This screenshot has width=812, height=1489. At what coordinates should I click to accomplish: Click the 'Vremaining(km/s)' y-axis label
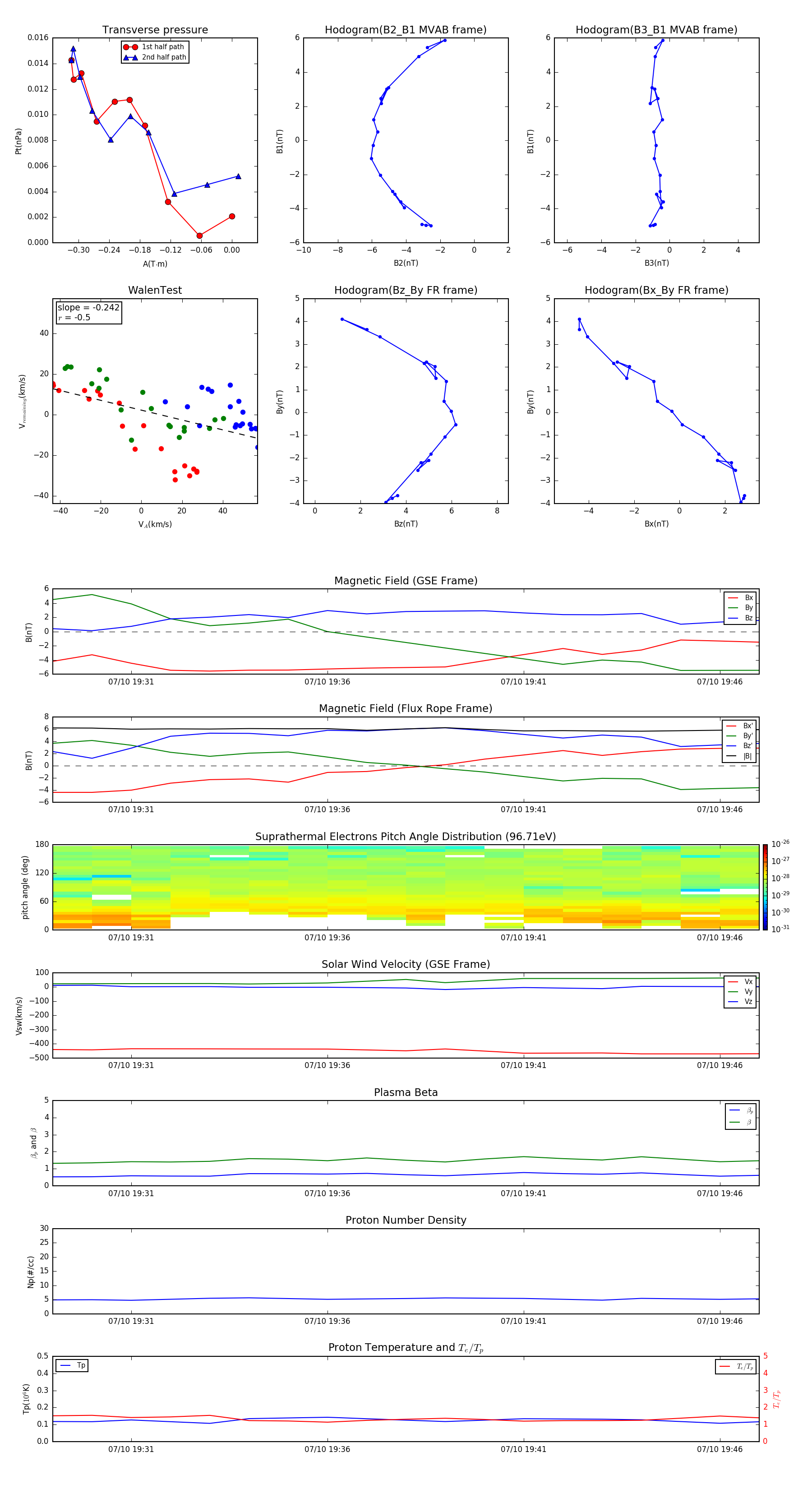22,401
